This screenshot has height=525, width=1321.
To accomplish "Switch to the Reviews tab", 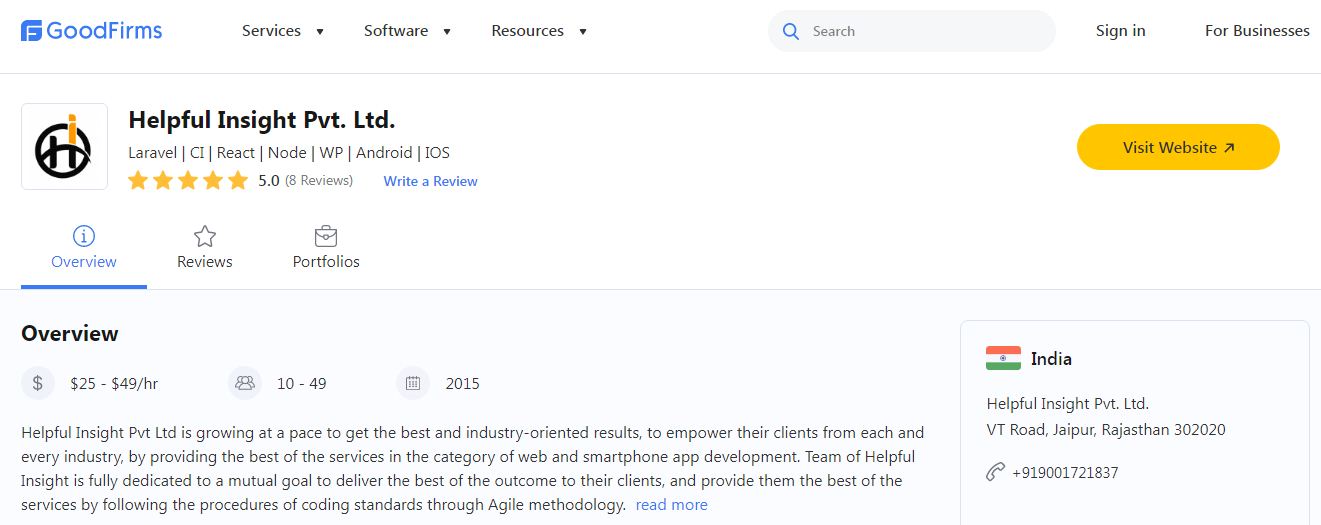I will pyautogui.click(x=205, y=261).
